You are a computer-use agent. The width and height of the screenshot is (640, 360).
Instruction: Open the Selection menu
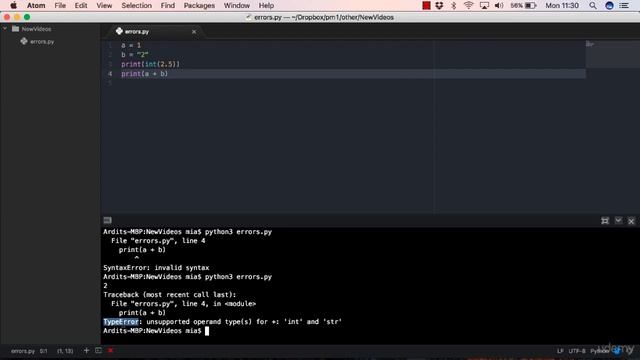pos(136,5)
